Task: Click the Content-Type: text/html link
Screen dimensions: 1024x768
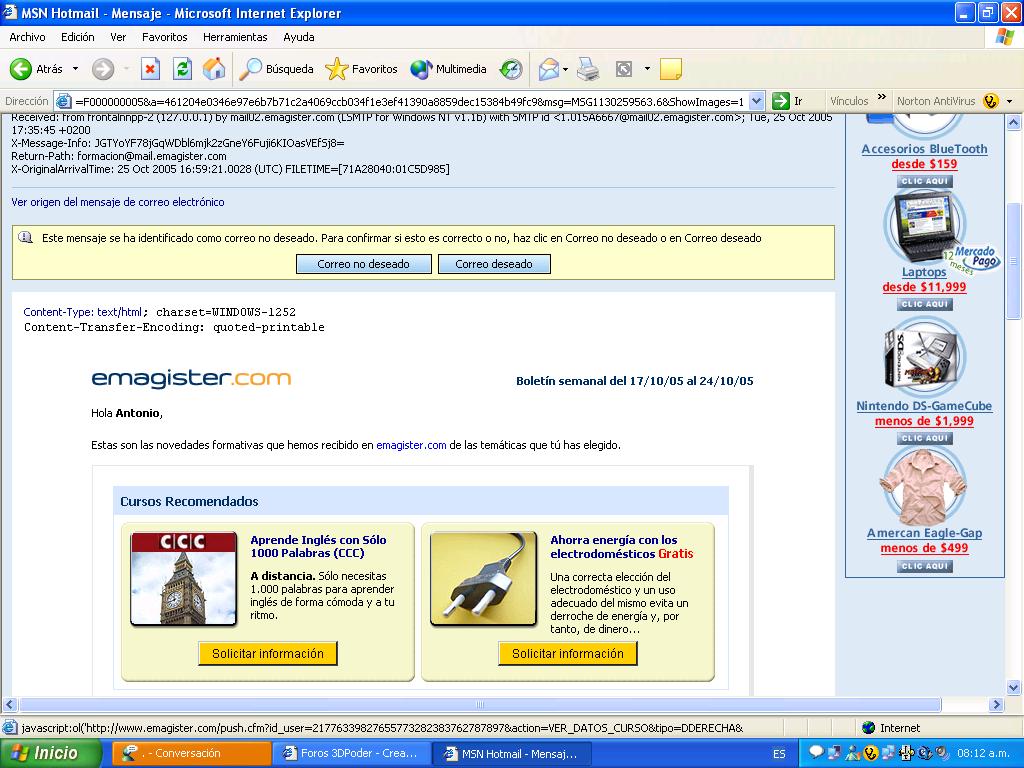Action: [83, 312]
